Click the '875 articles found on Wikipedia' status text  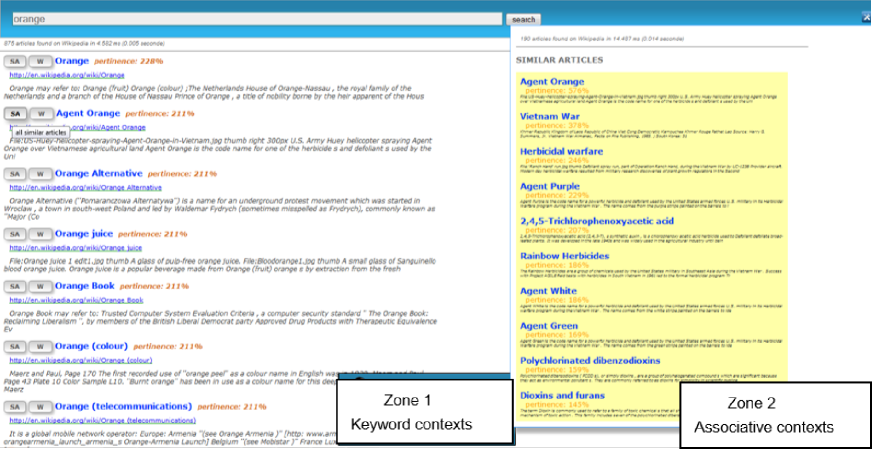coord(84,43)
